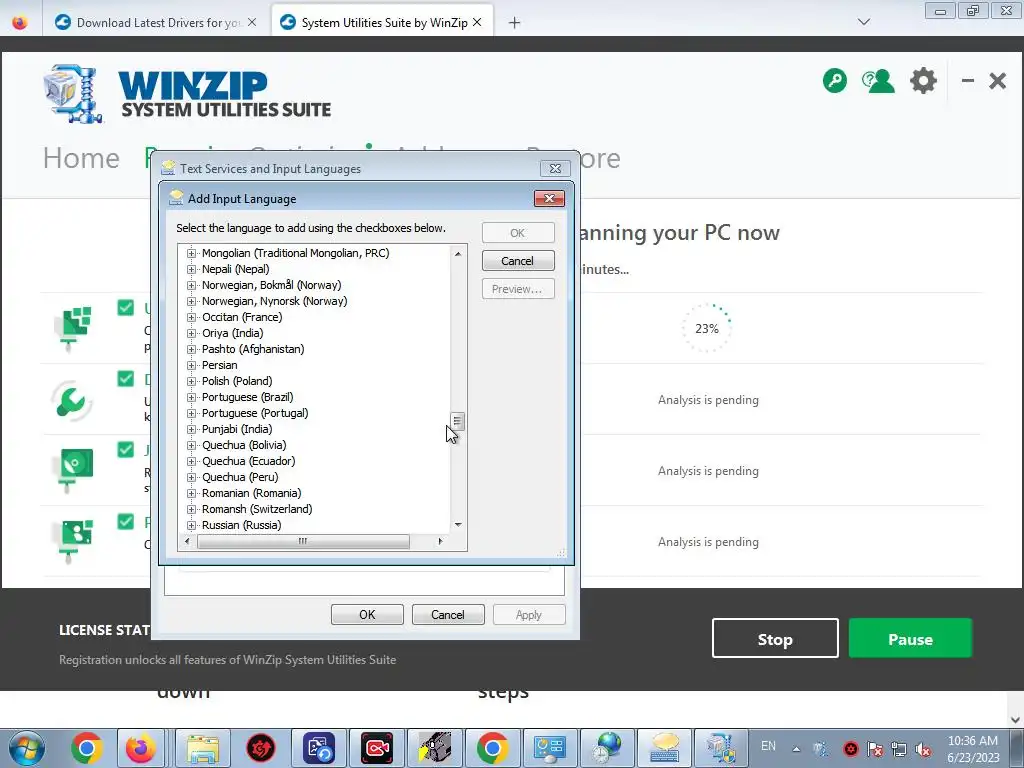Stop the WinZip PC scan

[775, 638]
